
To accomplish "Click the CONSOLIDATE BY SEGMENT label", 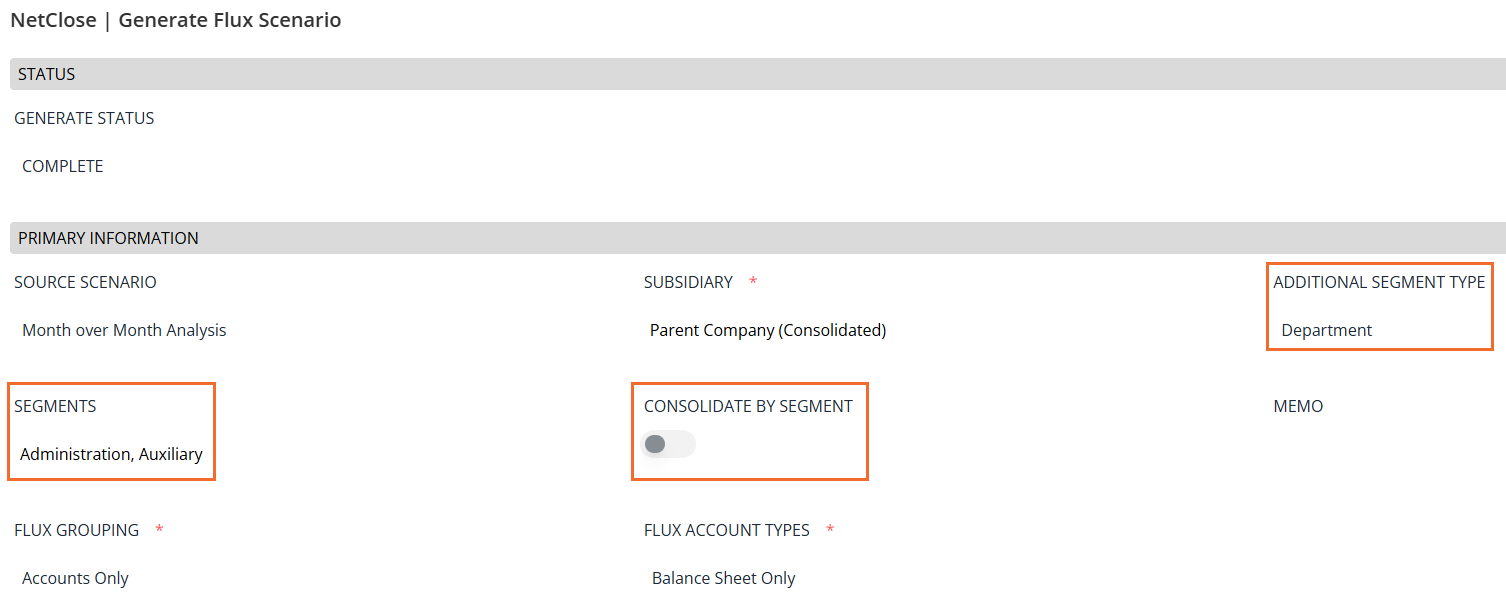I will (748, 406).
